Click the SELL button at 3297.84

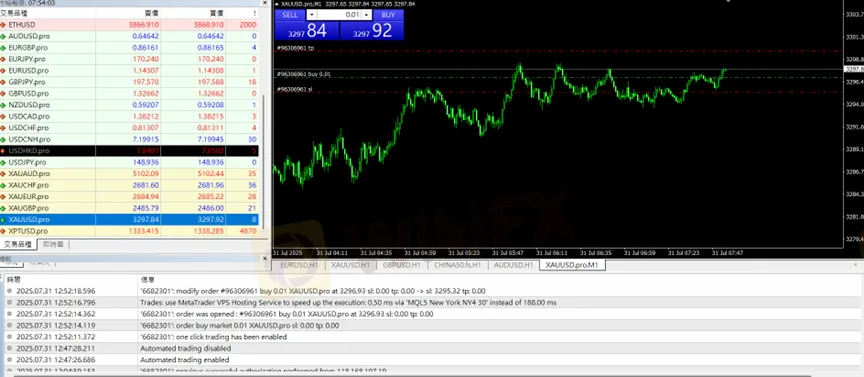[x=306, y=25]
